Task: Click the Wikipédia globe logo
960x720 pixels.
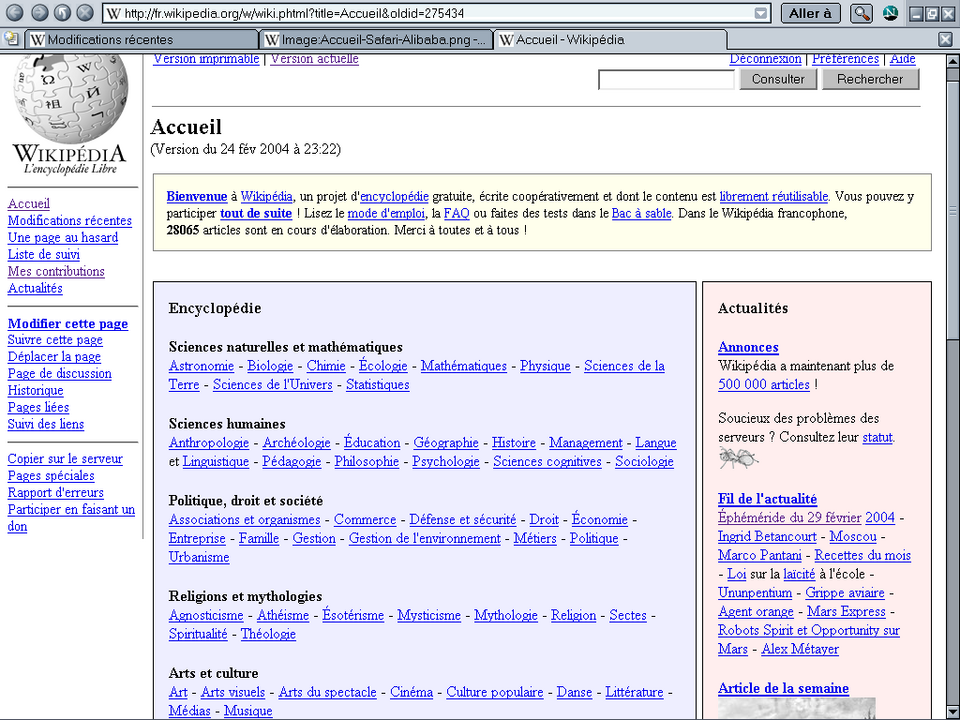Action: click(x=70, y=98)
